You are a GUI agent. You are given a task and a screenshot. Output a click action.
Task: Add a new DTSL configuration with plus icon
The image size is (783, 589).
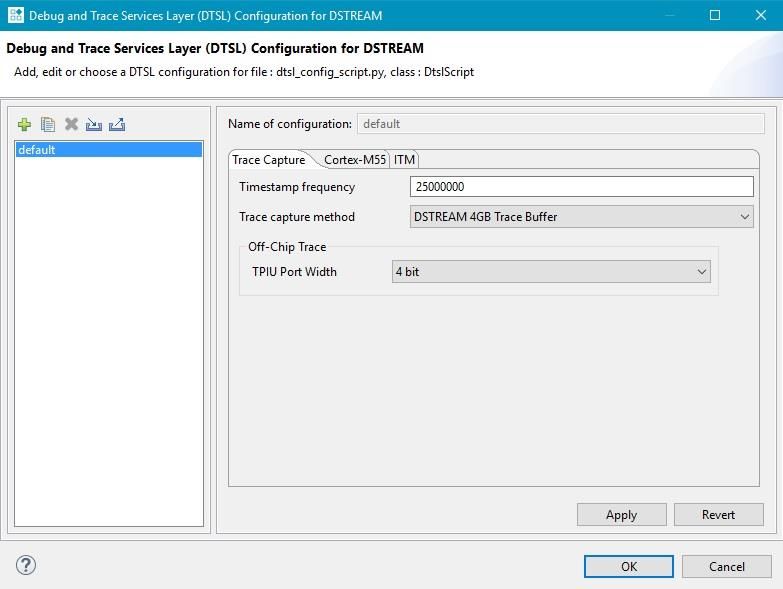[24, 124]
